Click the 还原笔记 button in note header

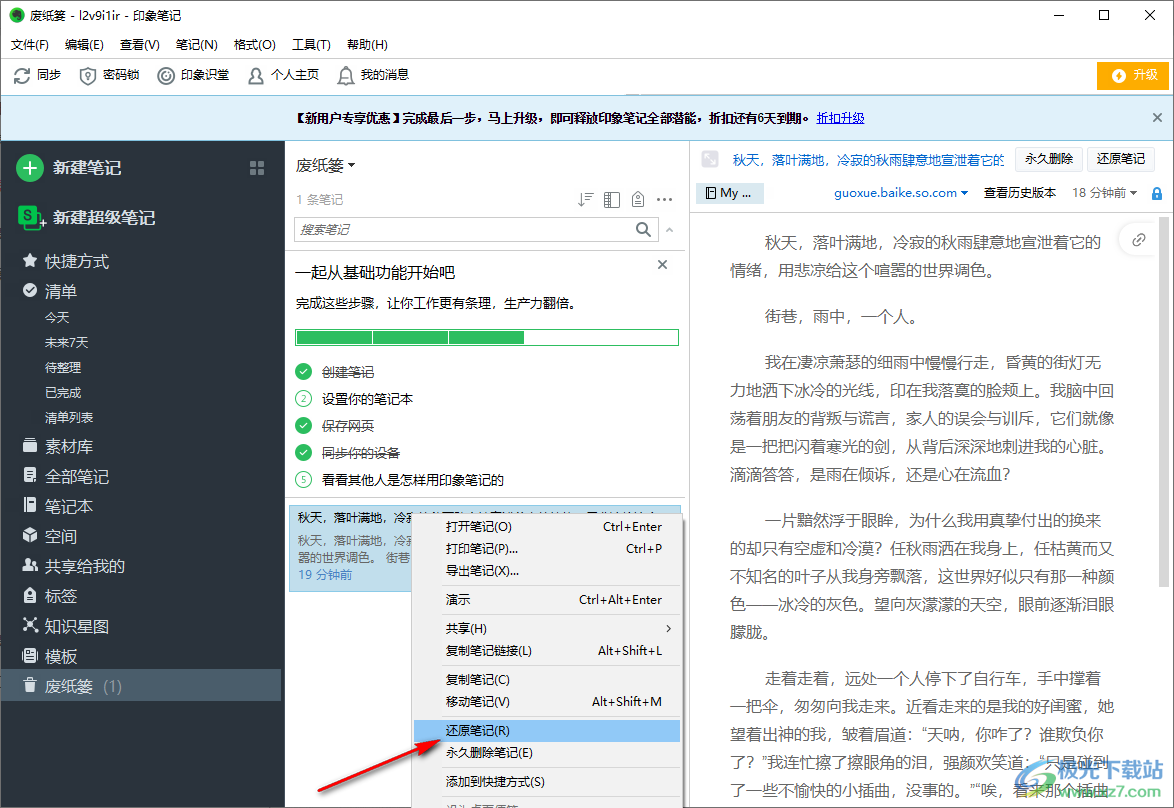coord(1120,159)
